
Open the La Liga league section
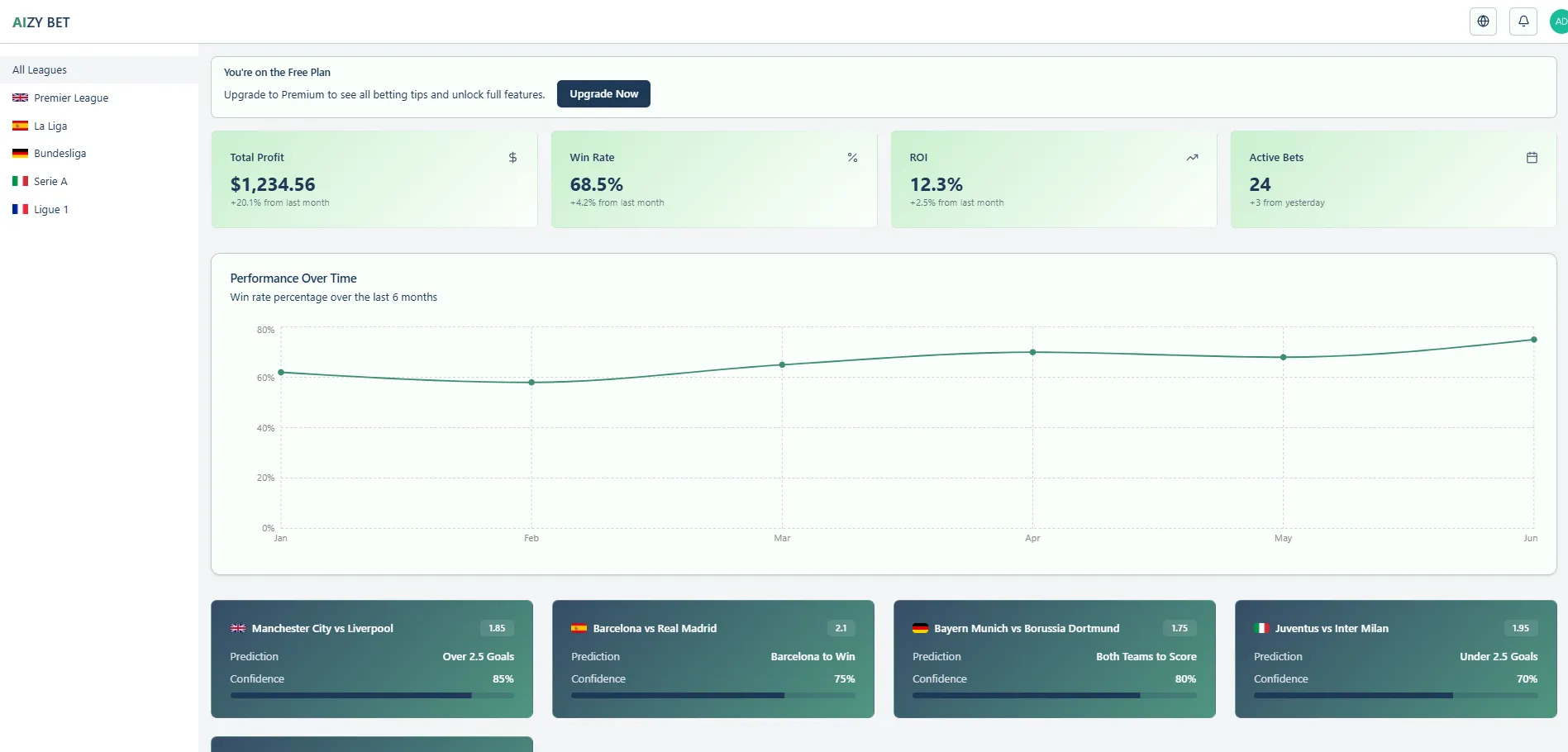point(50,126)
